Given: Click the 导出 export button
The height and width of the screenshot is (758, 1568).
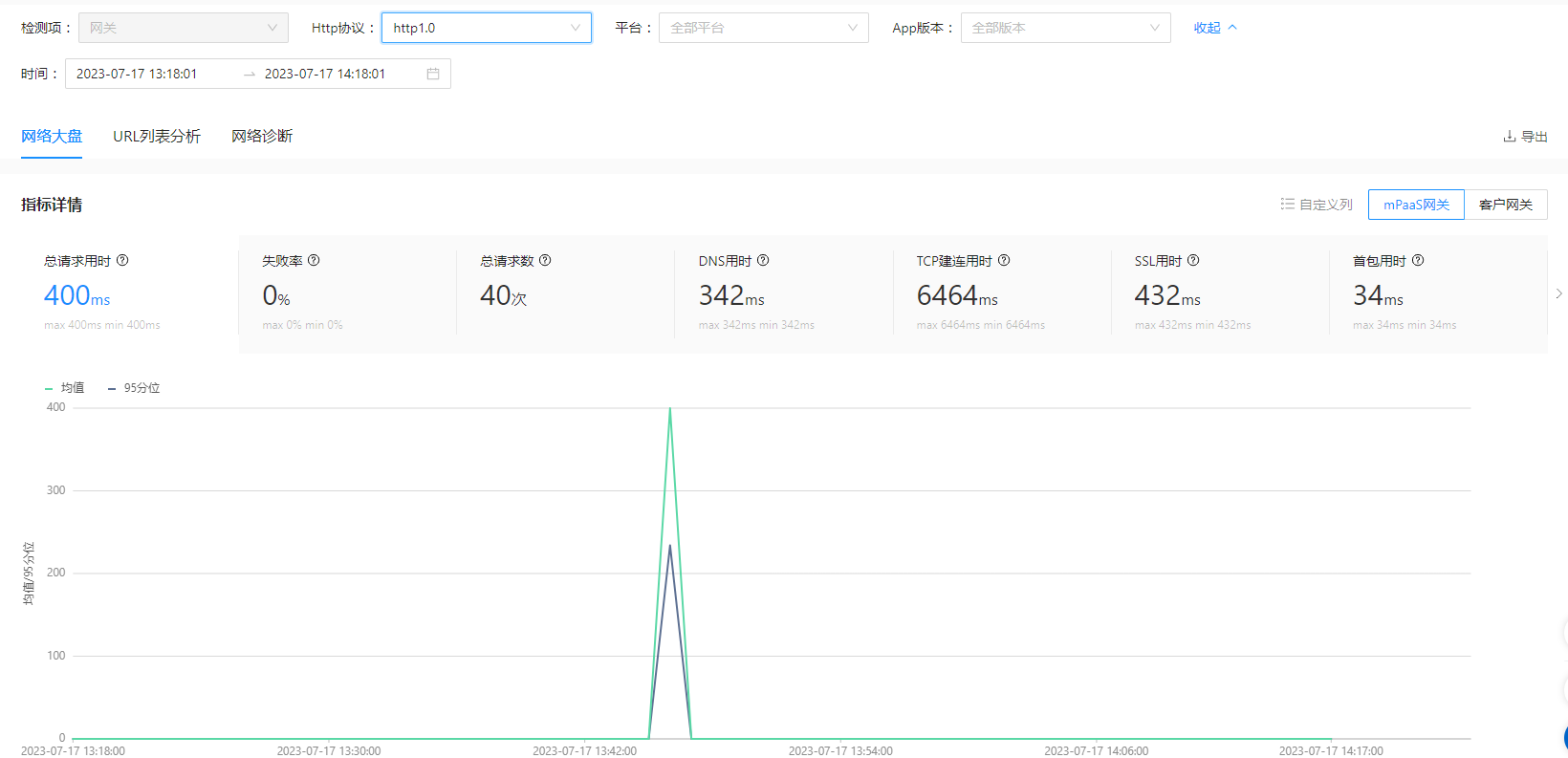Looking at the screenshot, I should (x=1525, y=137).
